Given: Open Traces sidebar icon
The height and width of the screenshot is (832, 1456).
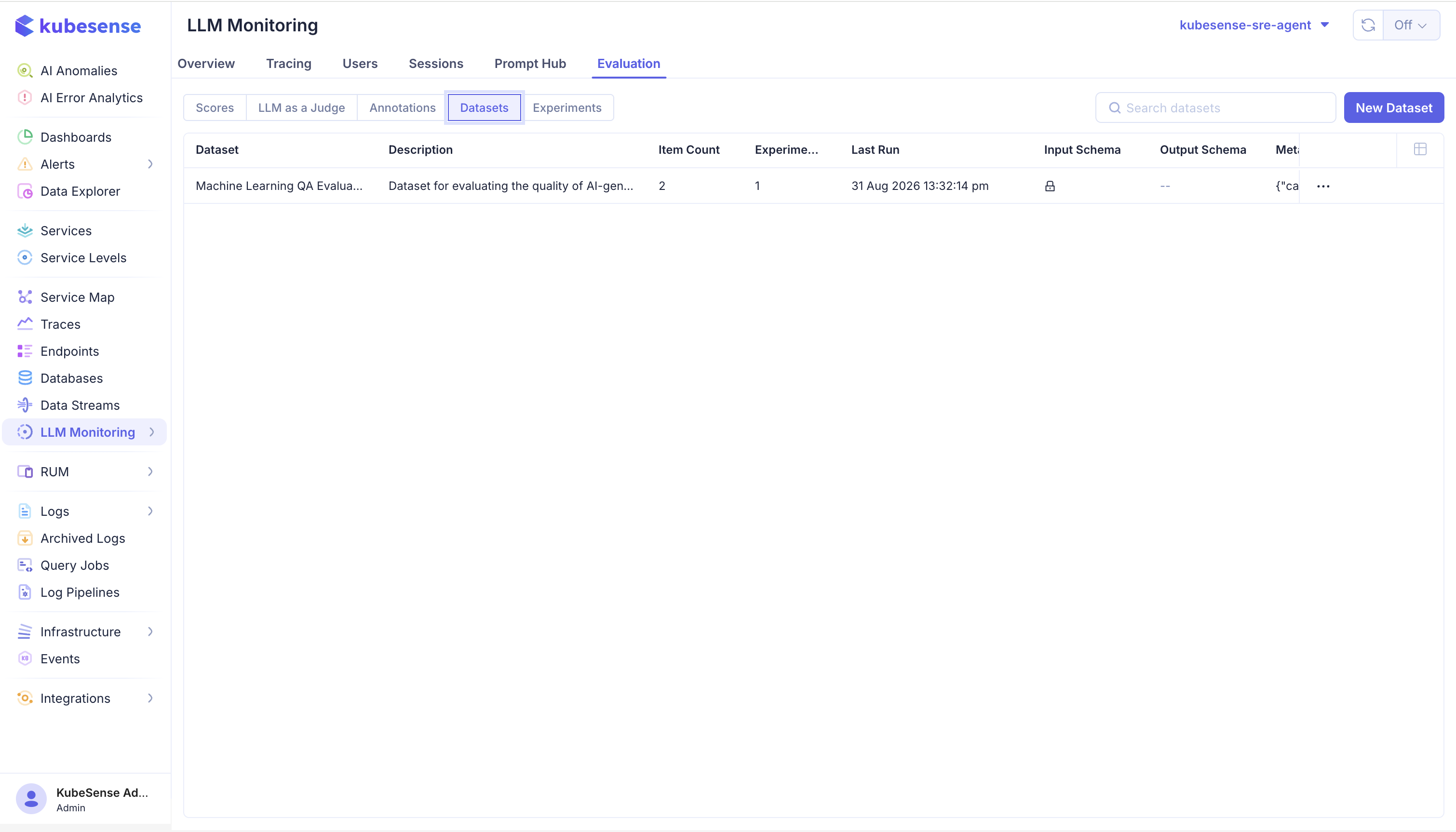Looking at the screenshot, I should coord(25,324).
